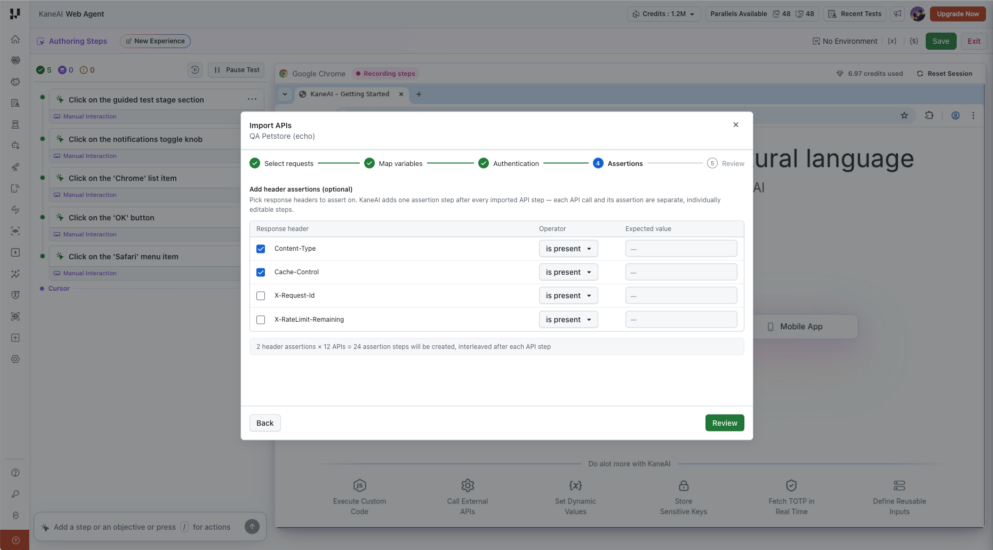Jump to Authentication wizard step
The height and width of the screenshot is (550, 993).
[509, 163]
